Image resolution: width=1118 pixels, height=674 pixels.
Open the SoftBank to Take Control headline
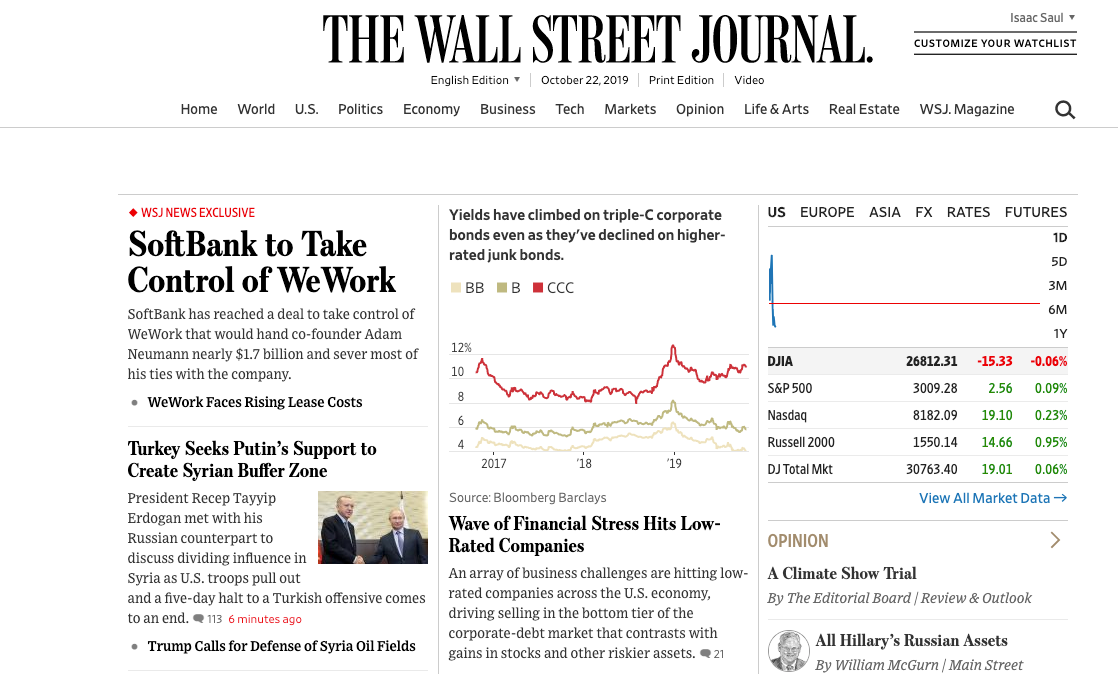[261, 262]
